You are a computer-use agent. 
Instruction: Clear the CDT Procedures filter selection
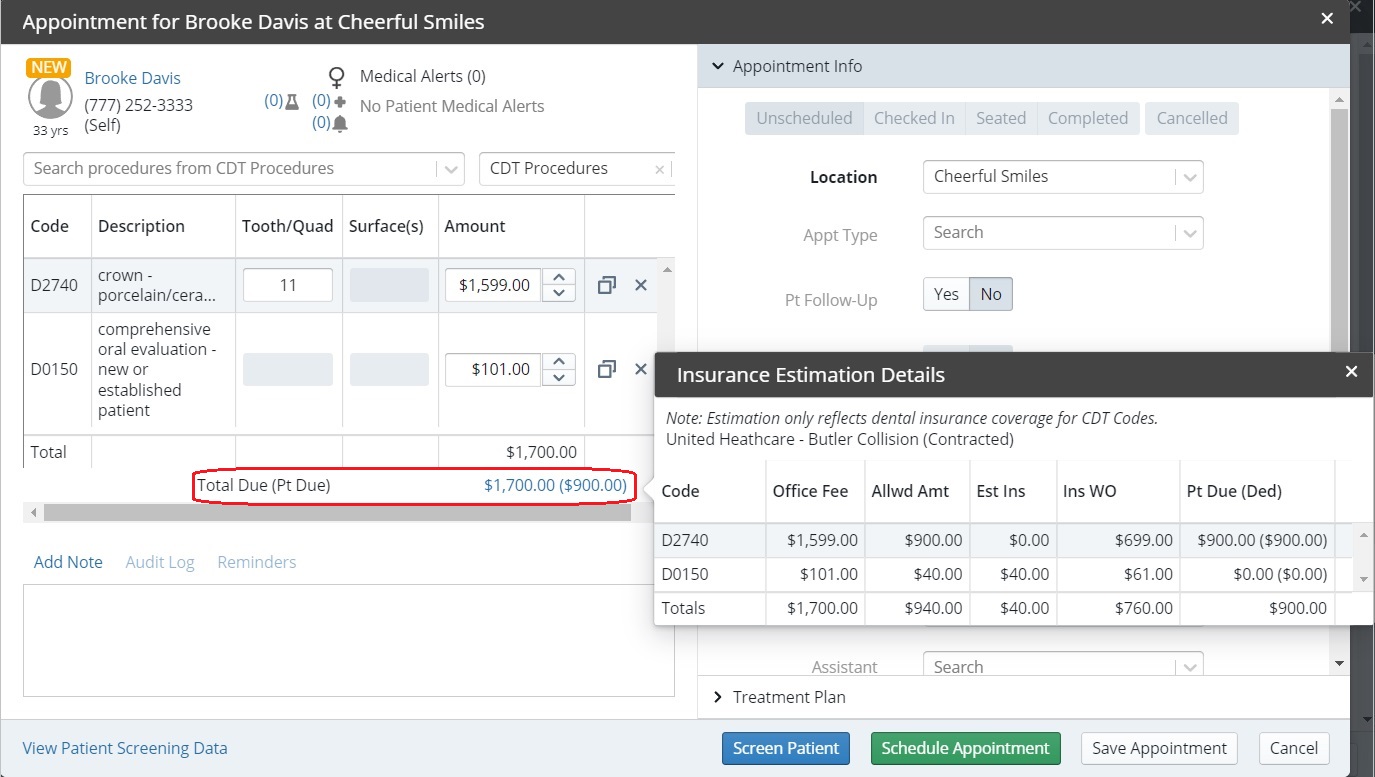point(659,169)
